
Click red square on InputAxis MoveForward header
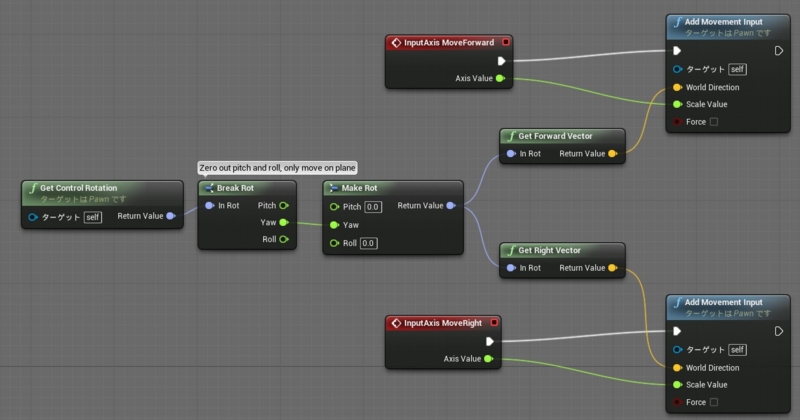(x=506, y=42)
